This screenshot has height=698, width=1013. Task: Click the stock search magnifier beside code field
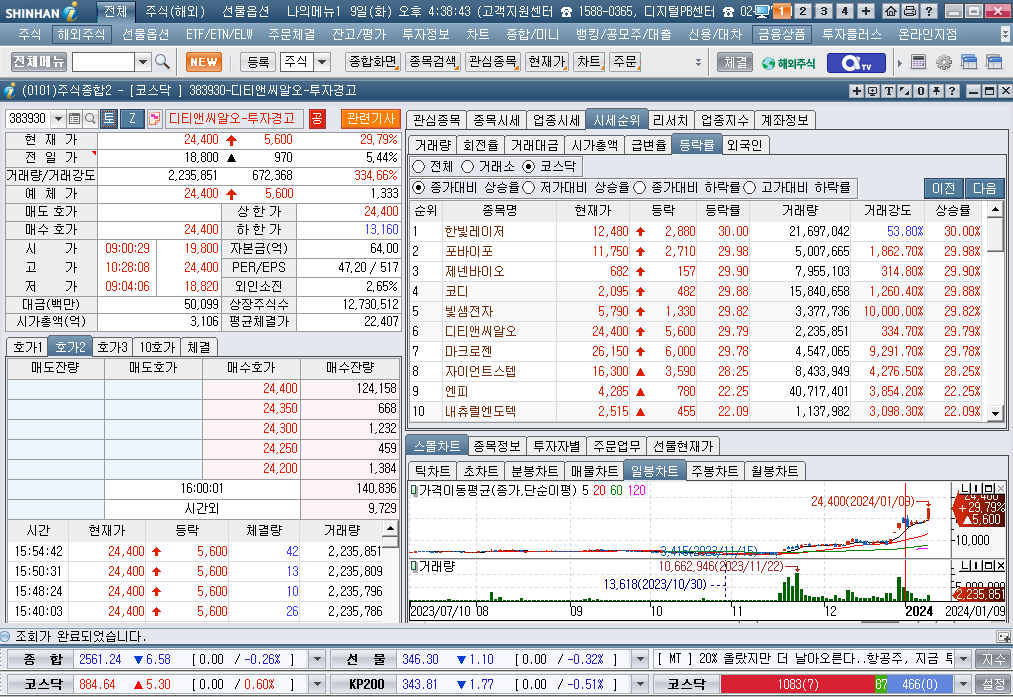90,118
